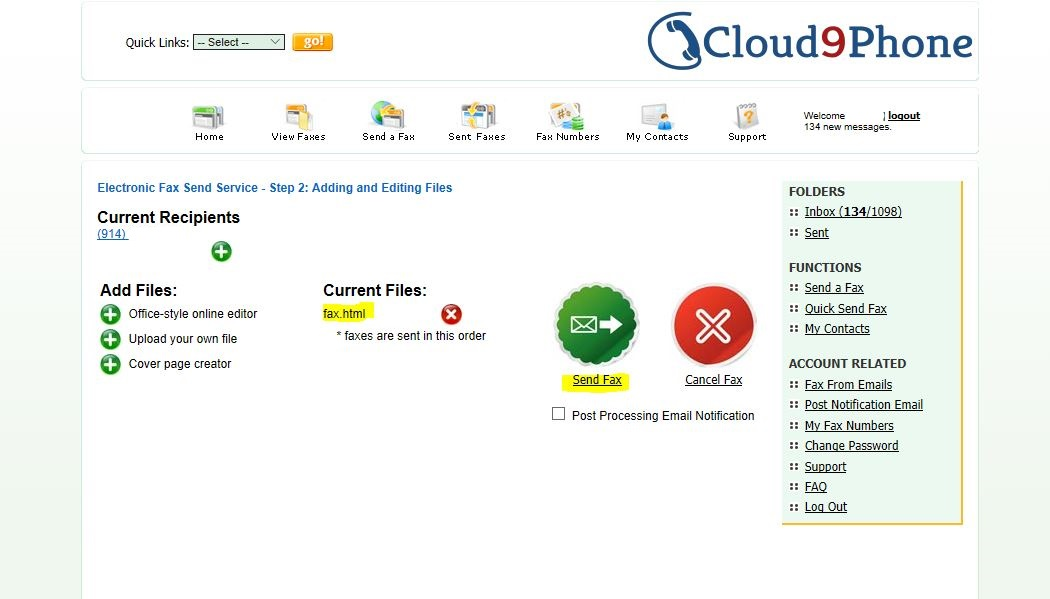Viewport: 1050px width, 599px height.
Task: Click the green Send Fax envelope button
Action: pos(597,325)
